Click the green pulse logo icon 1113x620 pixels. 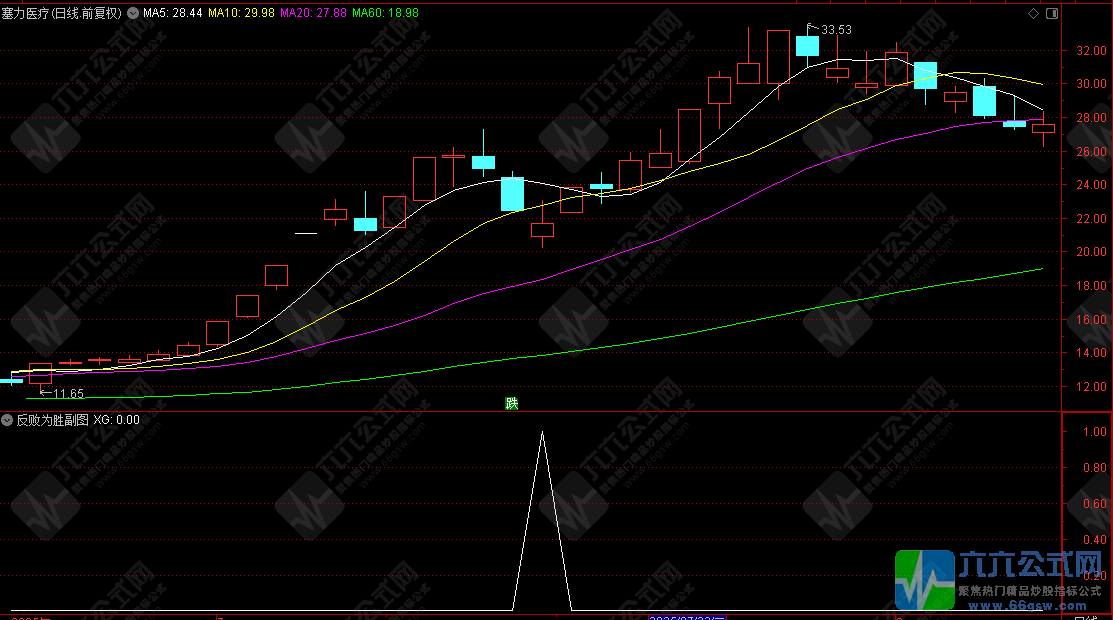click(x=924, y=580)
